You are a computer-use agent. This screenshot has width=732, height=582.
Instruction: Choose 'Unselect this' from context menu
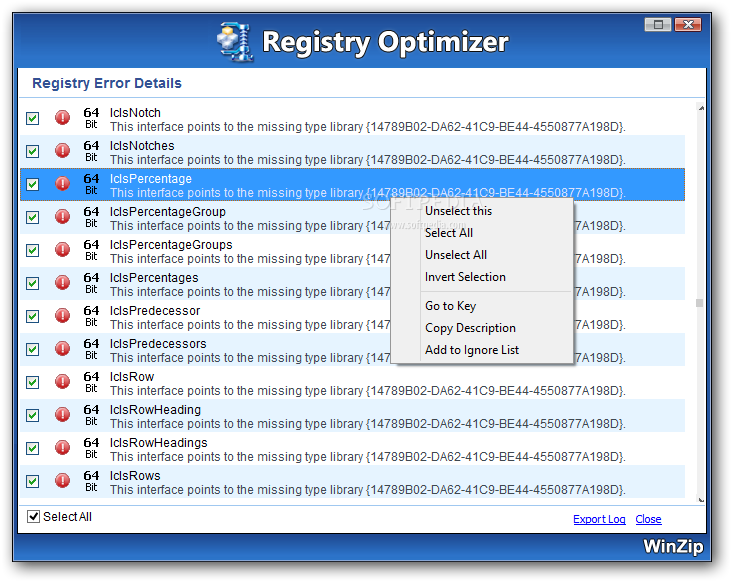point(458,211)
